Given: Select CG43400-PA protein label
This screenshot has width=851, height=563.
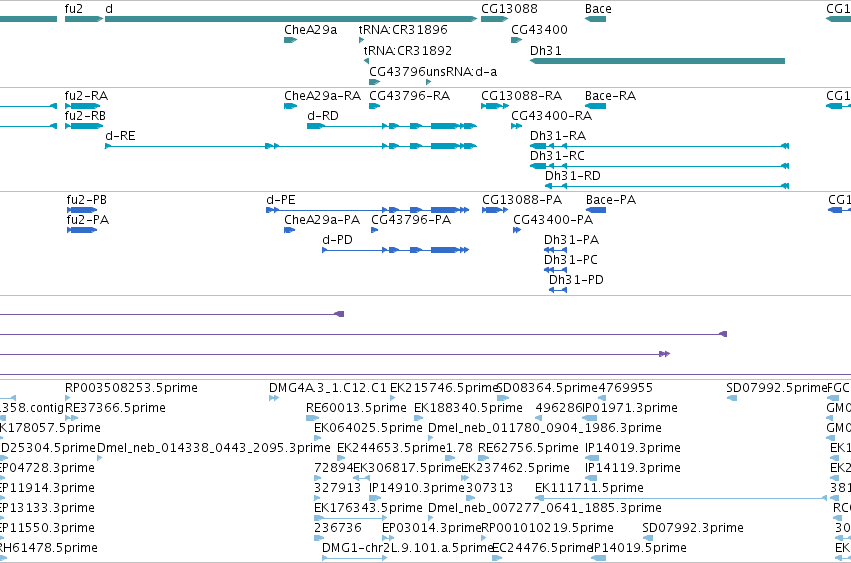Looking at the screenshot, I should [553, 220].
